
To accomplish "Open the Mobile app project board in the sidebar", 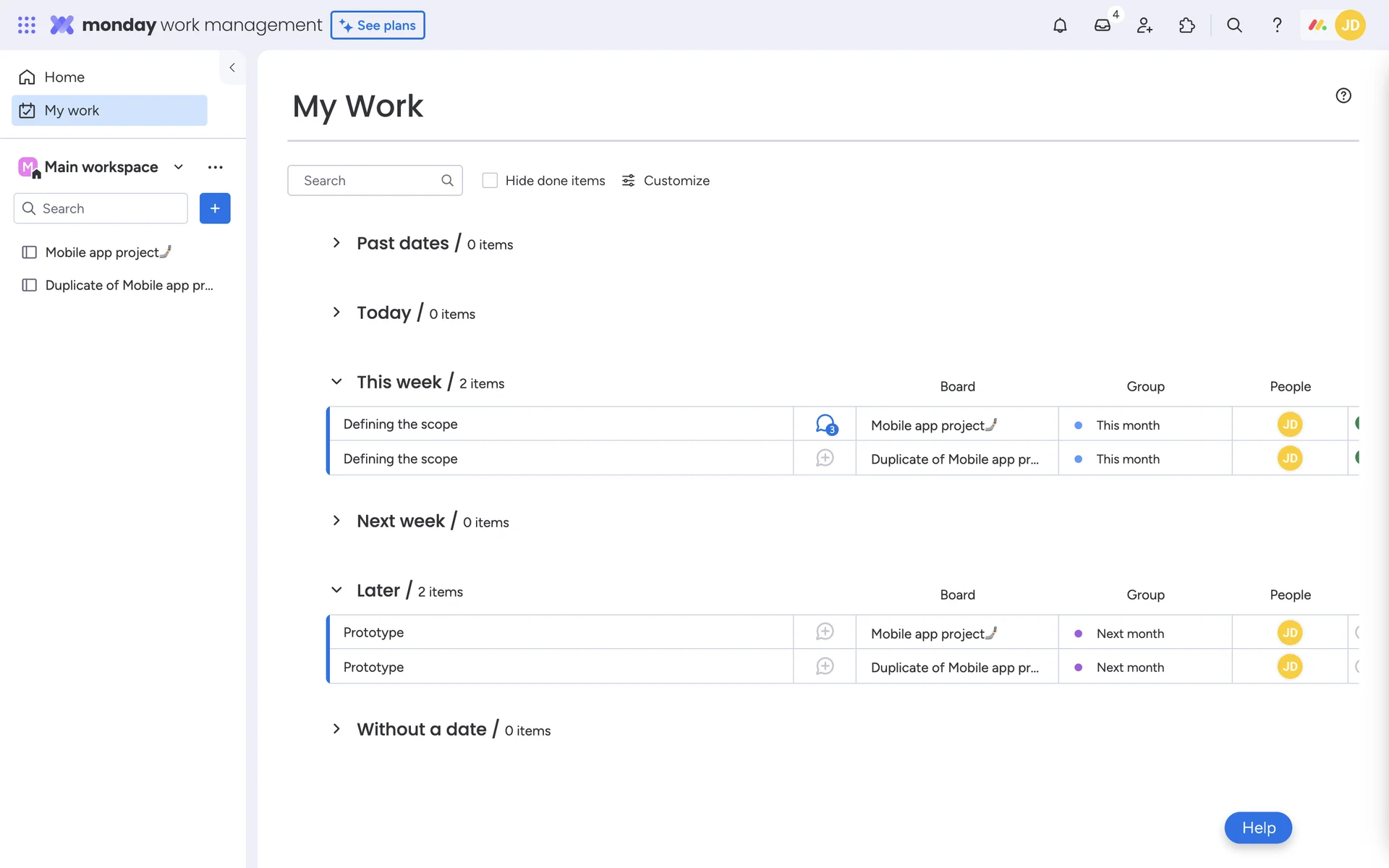I will pos(101,252).
